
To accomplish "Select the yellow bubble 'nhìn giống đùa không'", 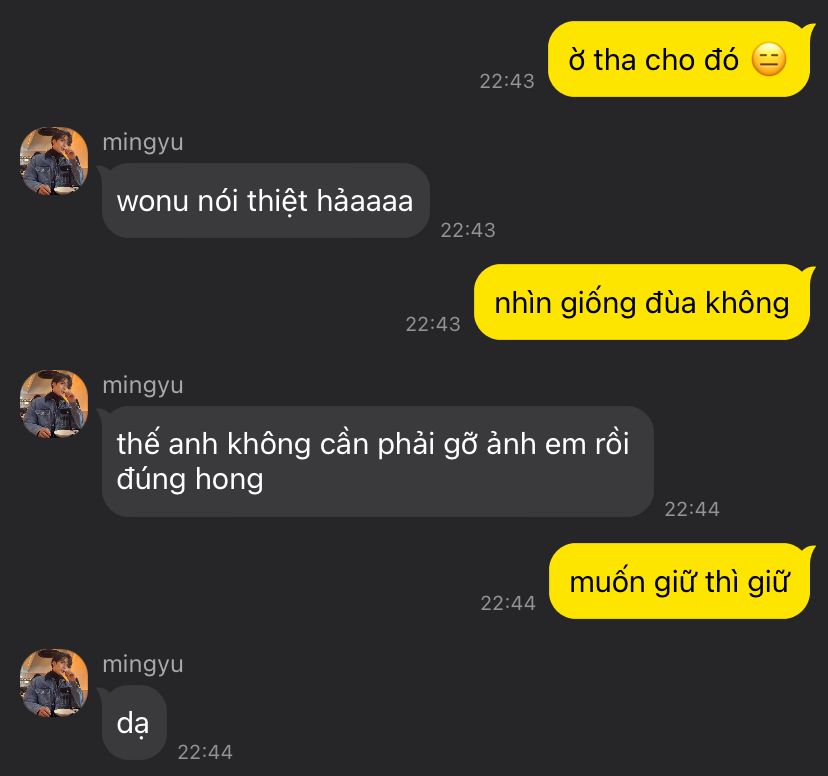I will click(x=642, y=302).
